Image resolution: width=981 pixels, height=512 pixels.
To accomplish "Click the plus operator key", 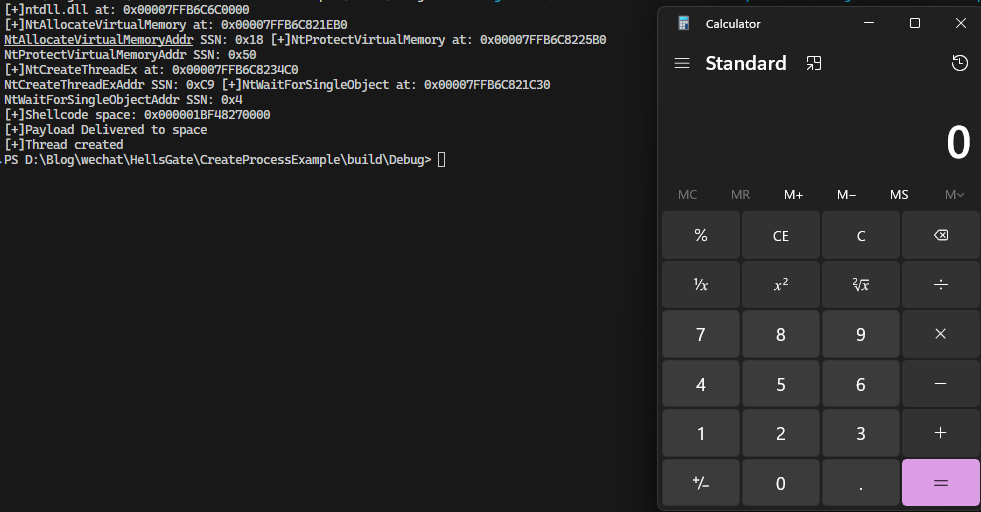I will point(940,433).
